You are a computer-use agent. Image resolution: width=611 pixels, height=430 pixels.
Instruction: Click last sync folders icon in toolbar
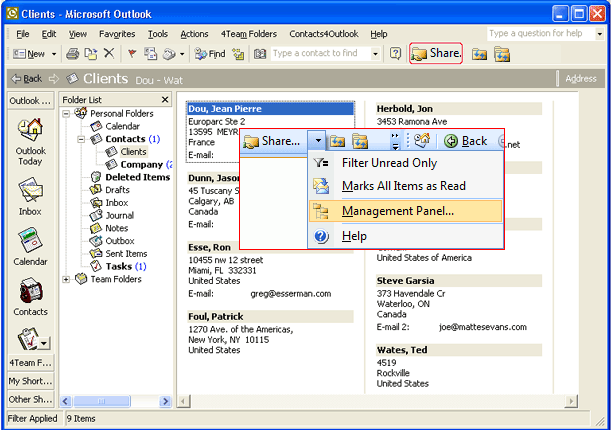(502, 54)
